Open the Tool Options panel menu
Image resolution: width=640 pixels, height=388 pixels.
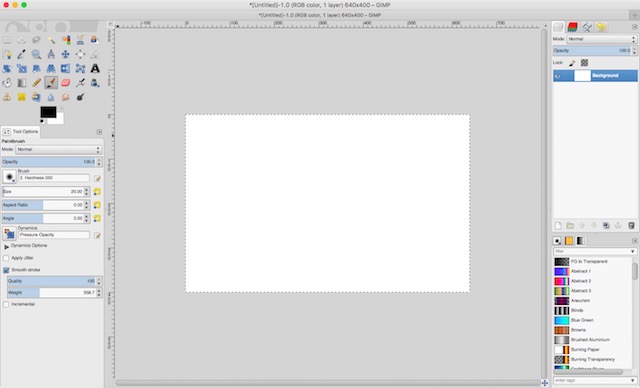pyautogui.click(x=99, y=132)
